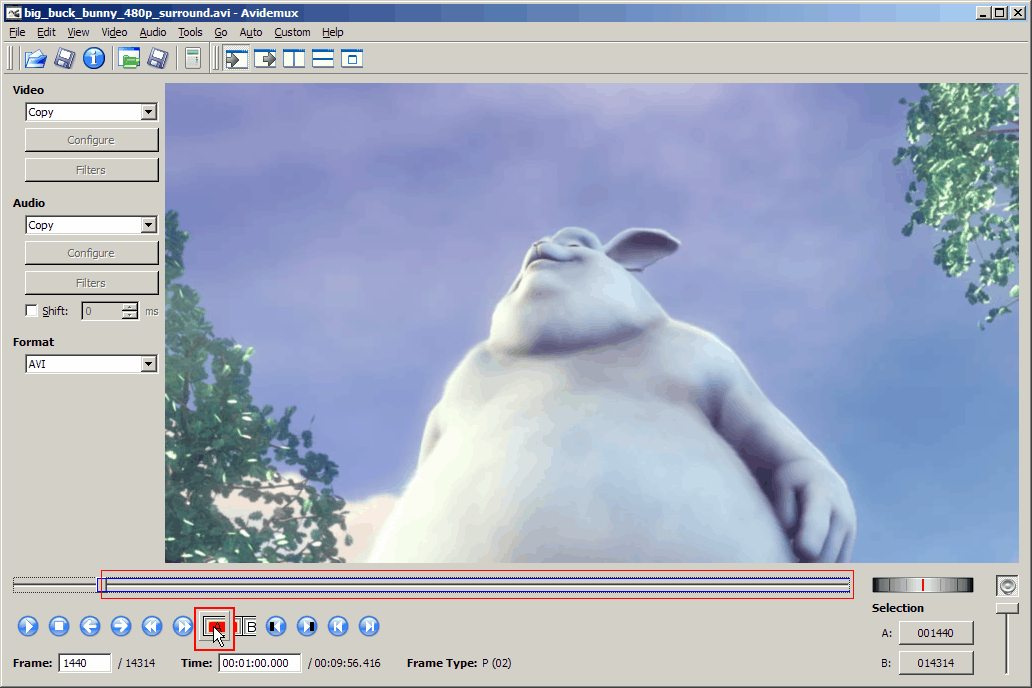Open the Audio menu
The width and height of the screenshot is (1032, 688).
coord(153,32)
